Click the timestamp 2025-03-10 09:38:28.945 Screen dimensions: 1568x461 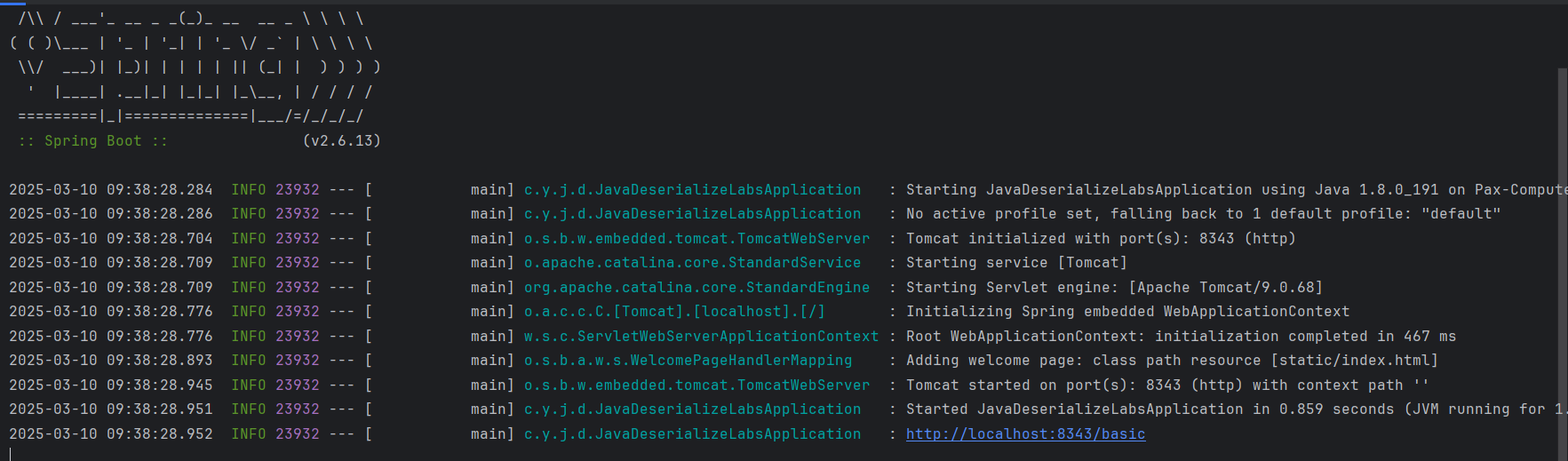point(111,385)
